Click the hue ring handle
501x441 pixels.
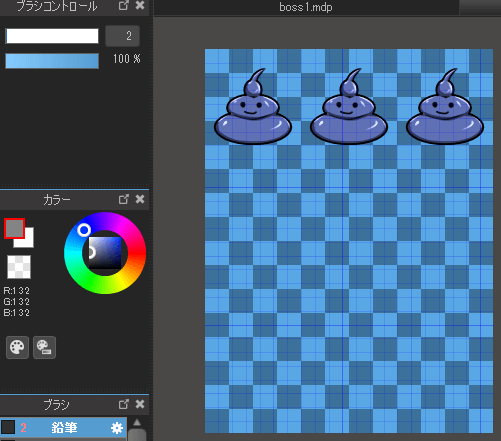[84, 230]
